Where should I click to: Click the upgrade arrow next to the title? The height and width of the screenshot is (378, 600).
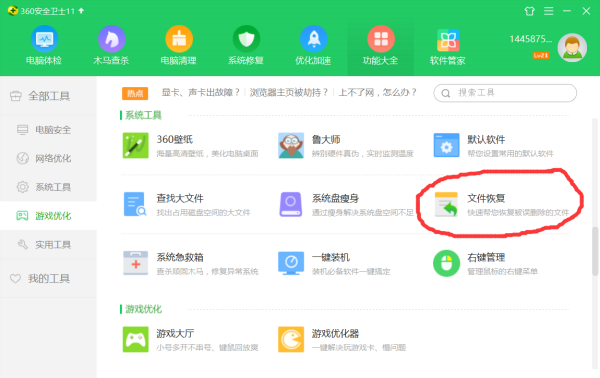(81, 11)
